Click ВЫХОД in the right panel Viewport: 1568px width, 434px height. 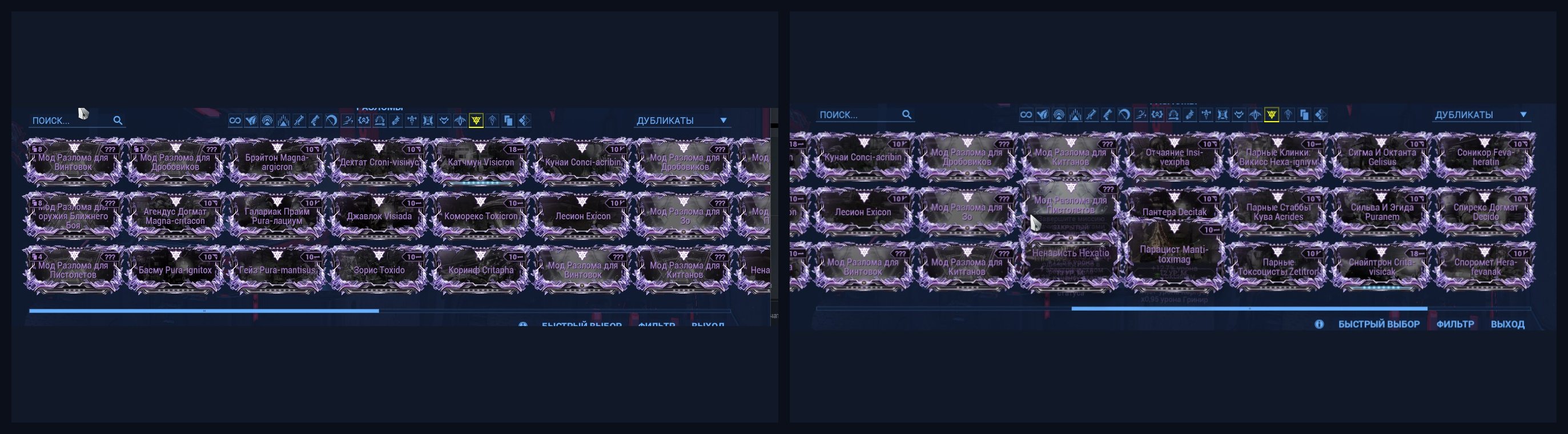[x=1507, y=324]
